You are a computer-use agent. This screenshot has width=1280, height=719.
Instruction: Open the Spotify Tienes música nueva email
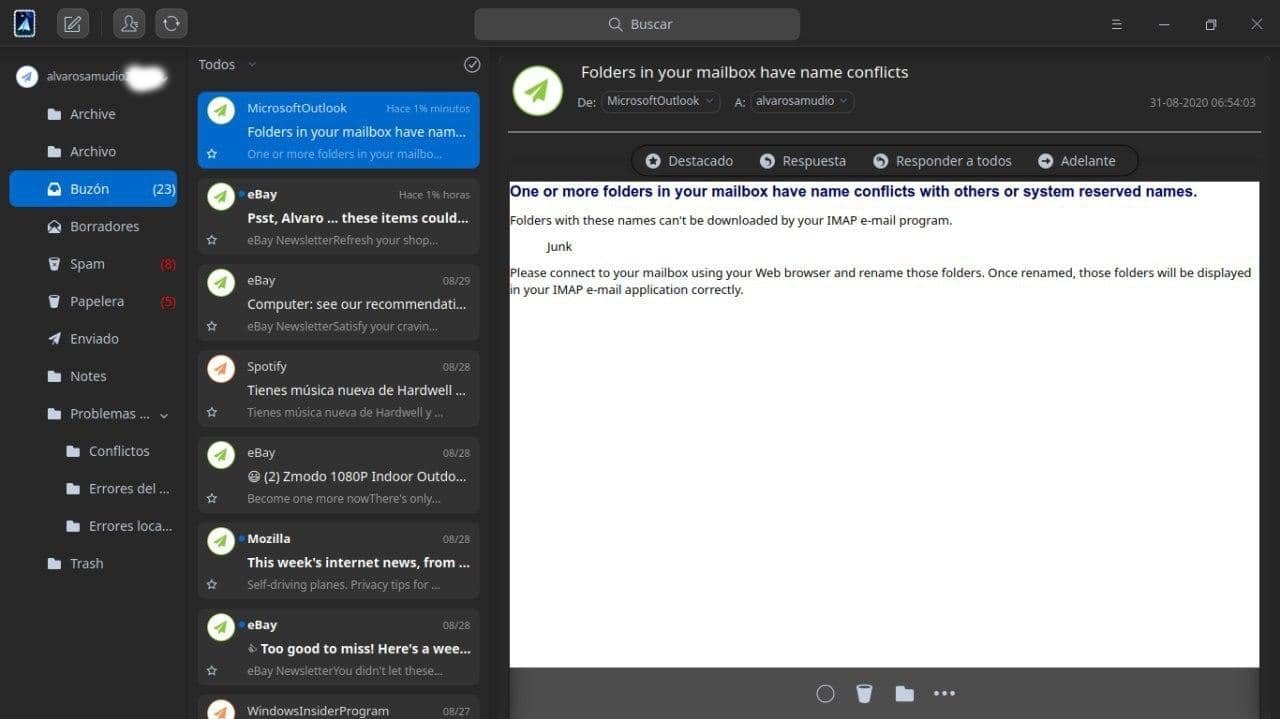pyautogui.click(x=338, y=388)
